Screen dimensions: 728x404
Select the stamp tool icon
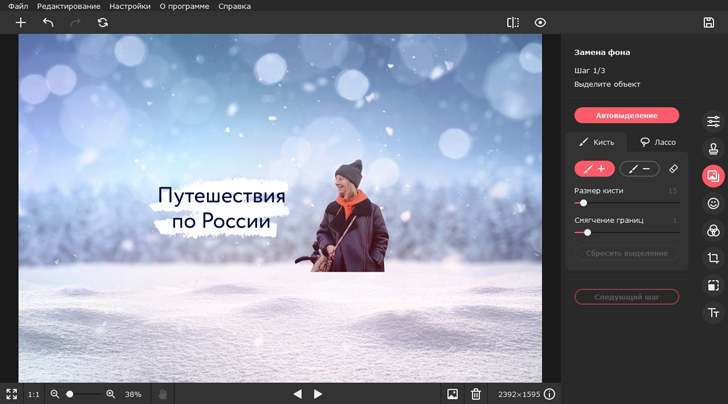tap(713, 149)
